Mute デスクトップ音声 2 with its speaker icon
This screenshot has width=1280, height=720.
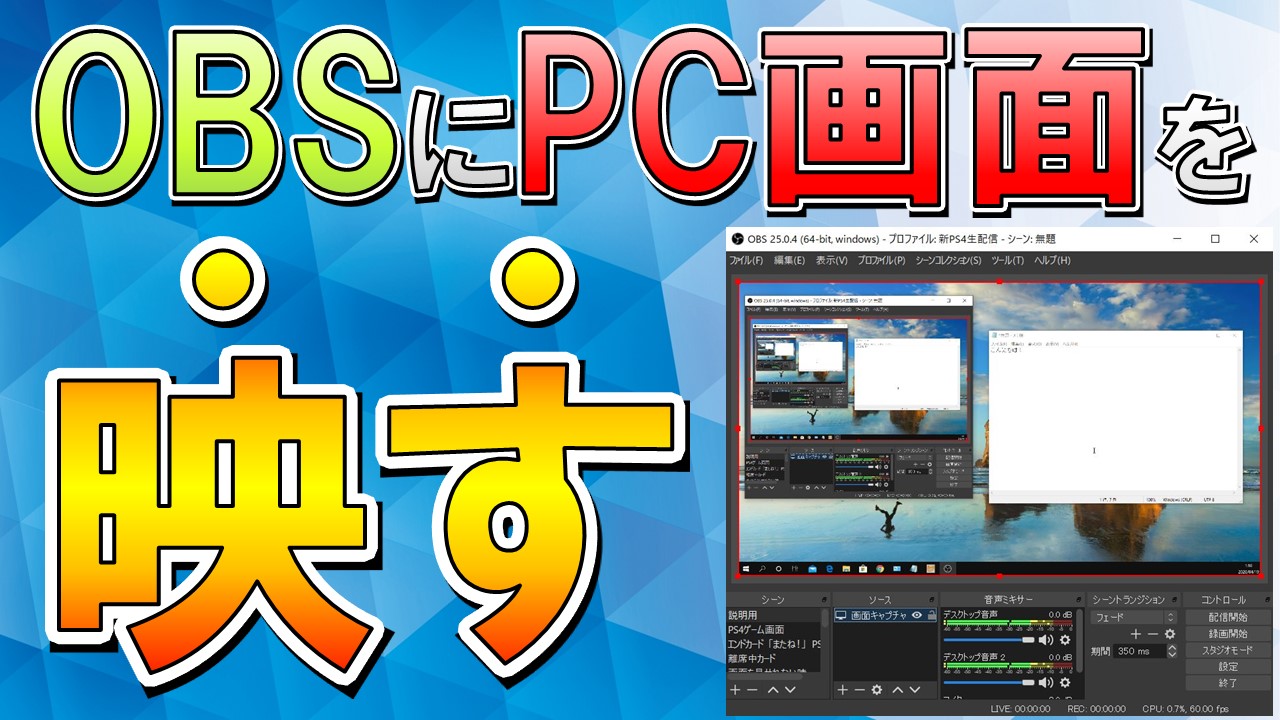1046,682
